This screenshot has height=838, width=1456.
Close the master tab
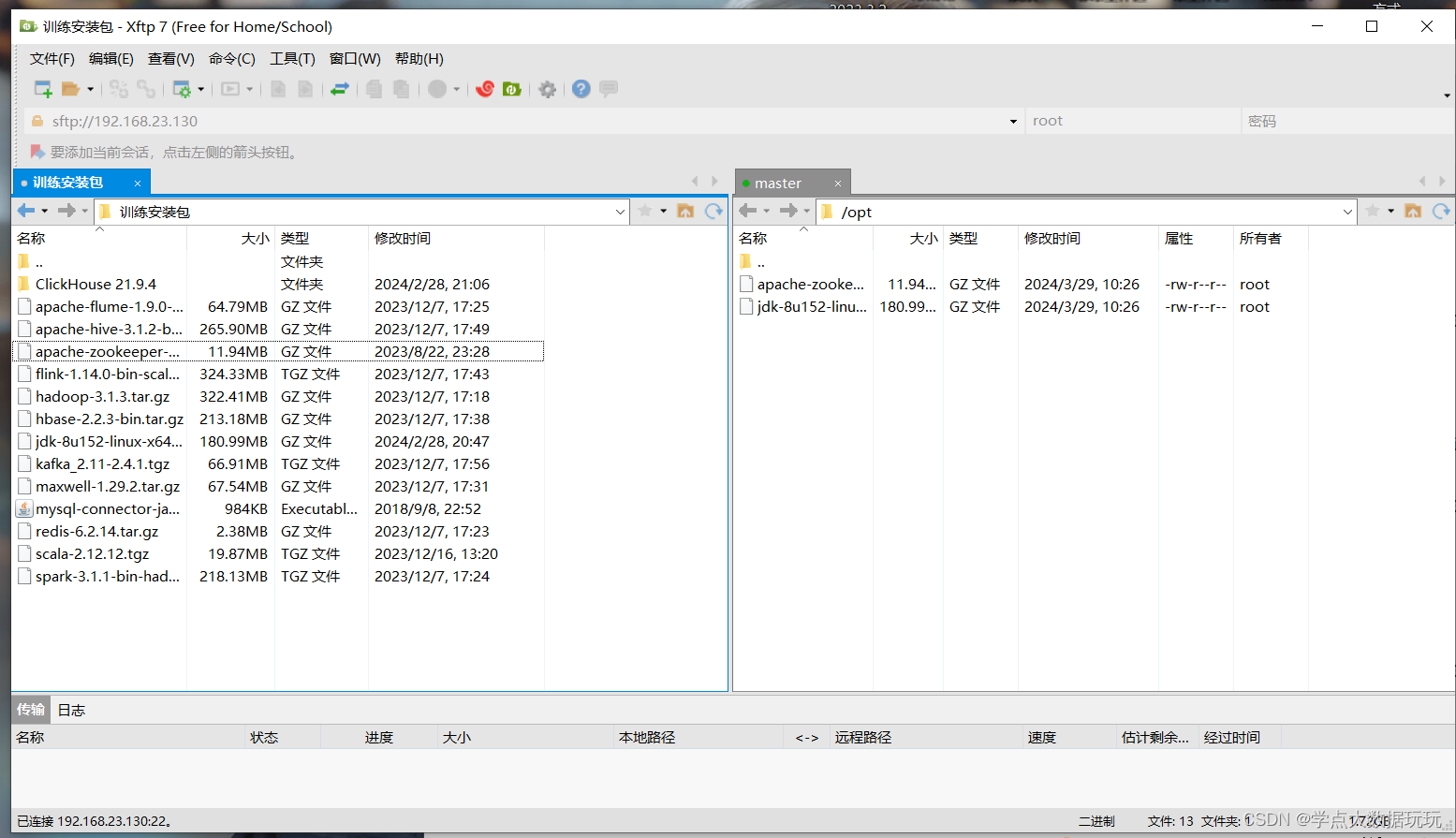coord(838,184)
